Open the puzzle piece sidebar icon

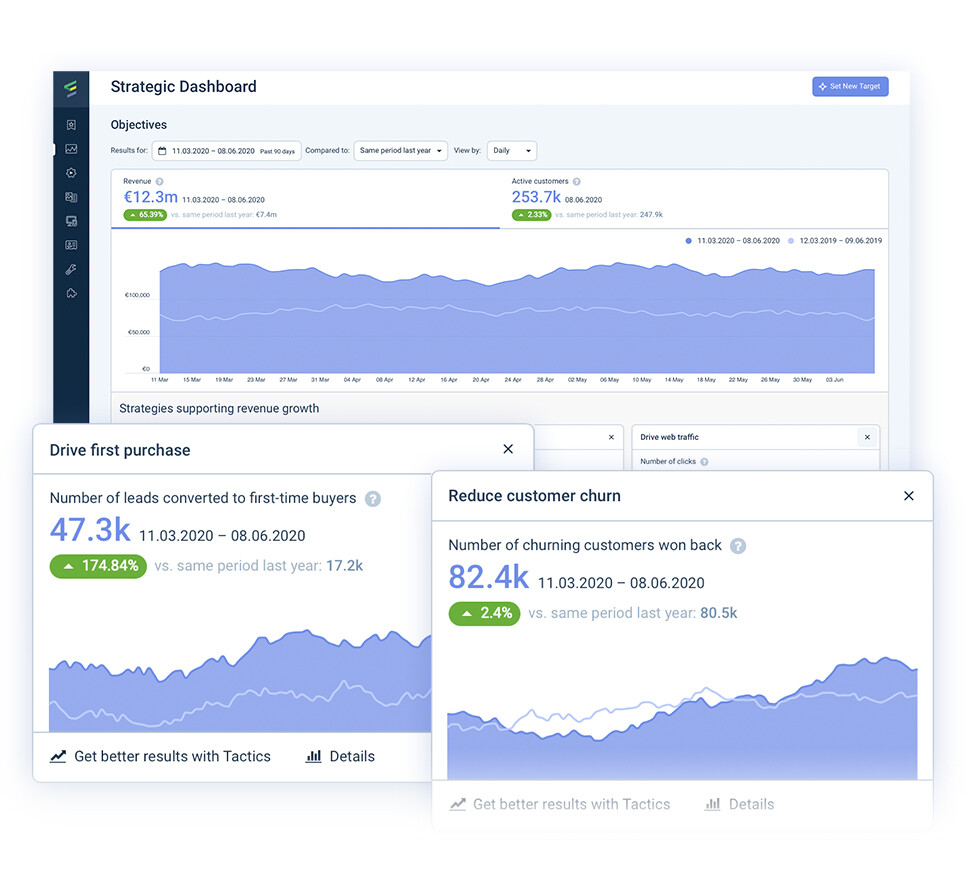pos(72,293)
